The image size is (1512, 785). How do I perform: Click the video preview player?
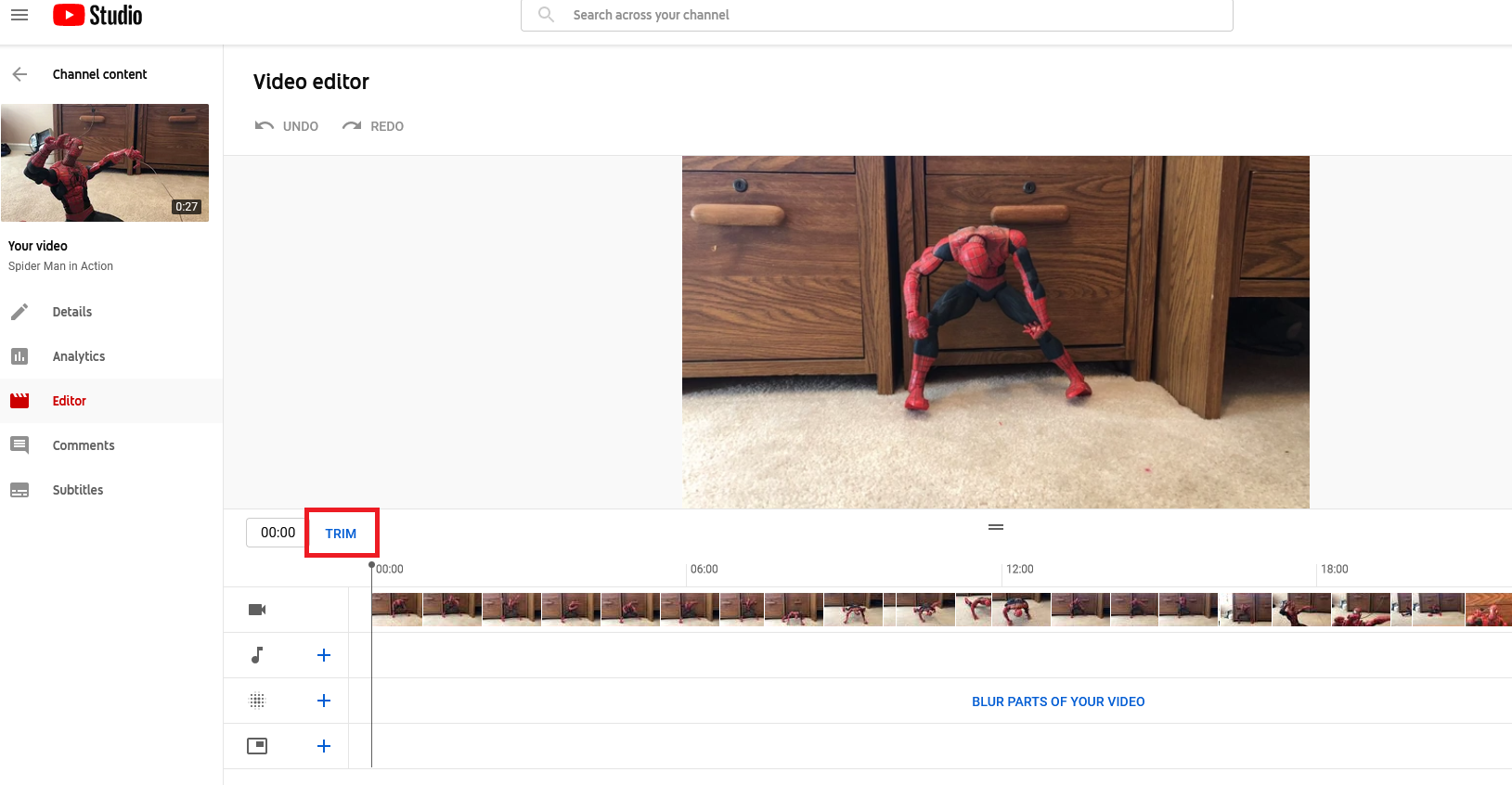click(x=996, y=332)
